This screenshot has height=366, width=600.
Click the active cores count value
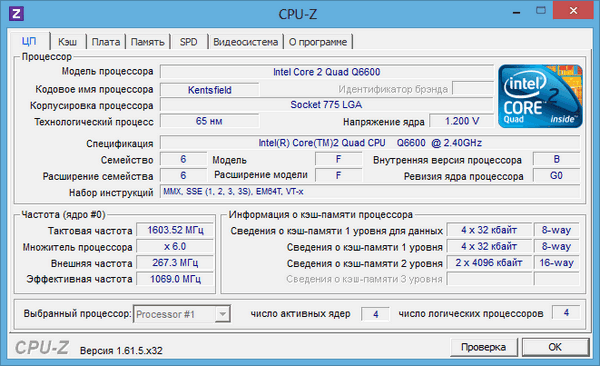(376, 314)
